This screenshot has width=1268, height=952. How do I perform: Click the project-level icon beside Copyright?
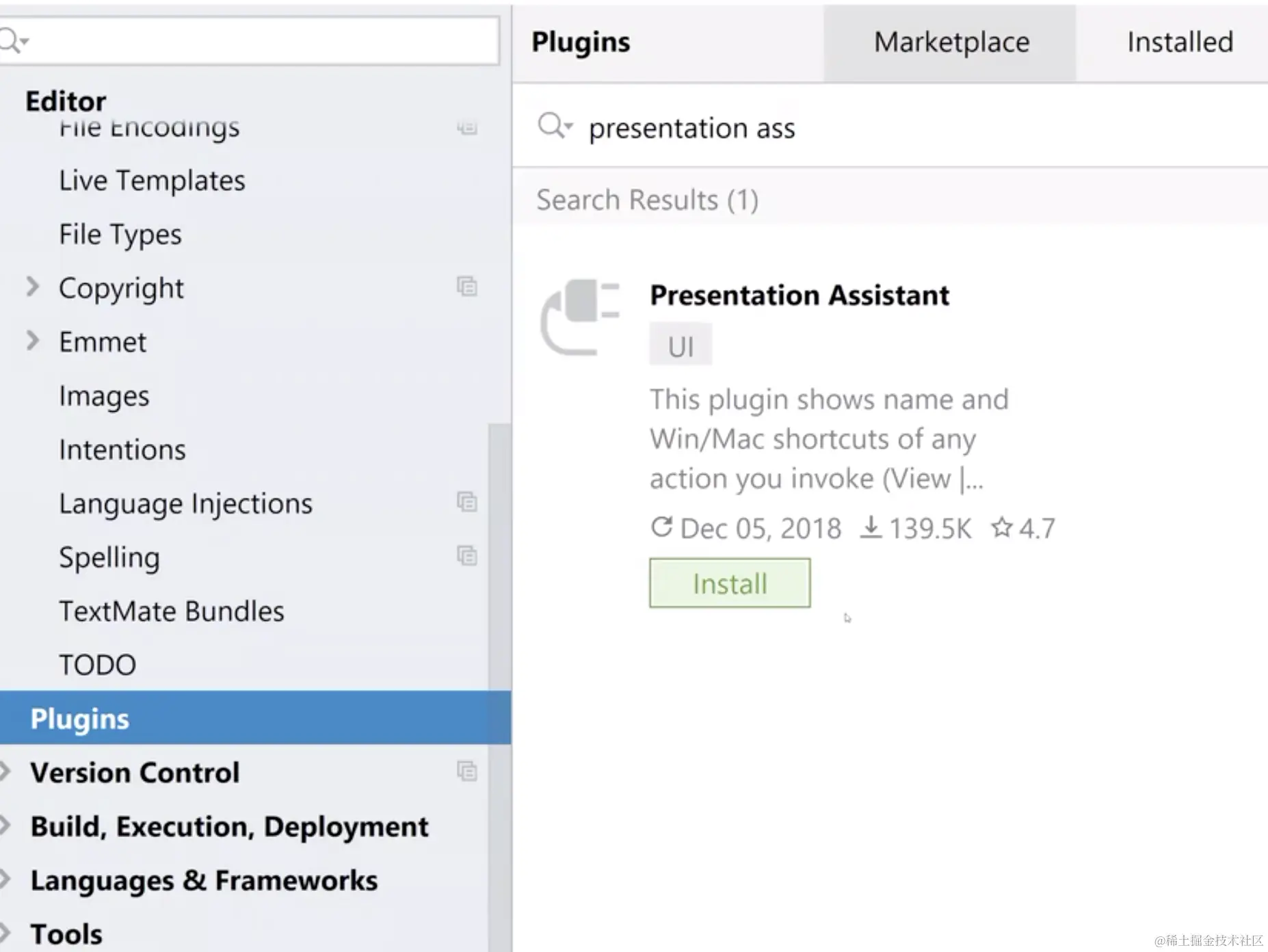[467, 287]
